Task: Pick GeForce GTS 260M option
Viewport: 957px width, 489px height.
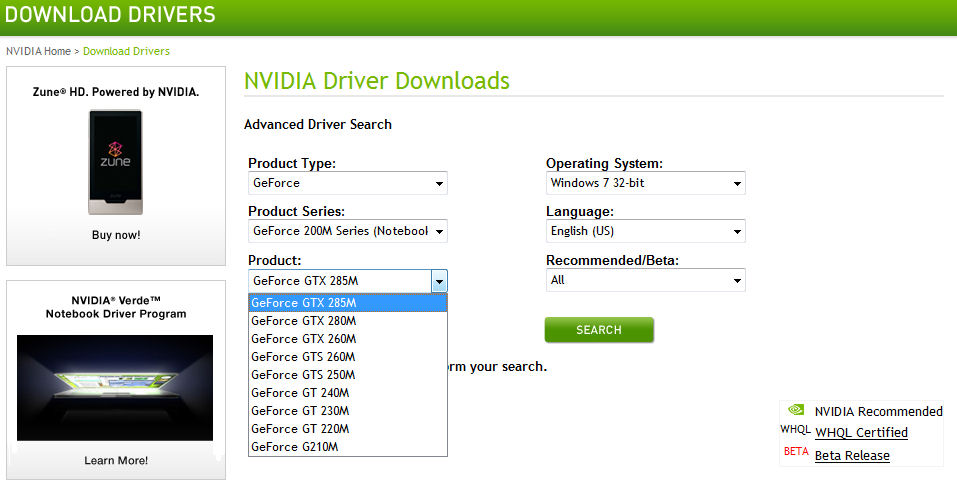Action: point(348,357)
